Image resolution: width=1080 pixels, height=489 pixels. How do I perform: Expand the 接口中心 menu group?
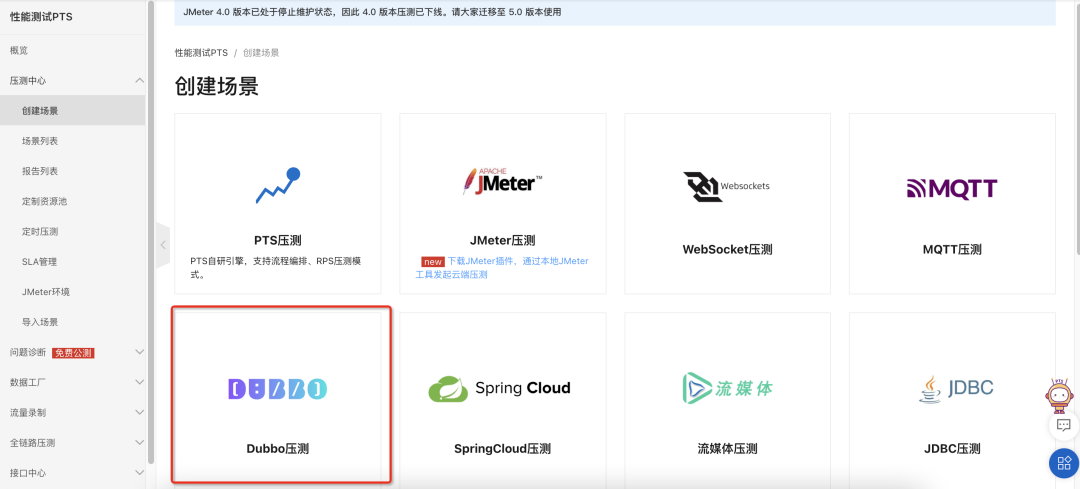(139, 473)
